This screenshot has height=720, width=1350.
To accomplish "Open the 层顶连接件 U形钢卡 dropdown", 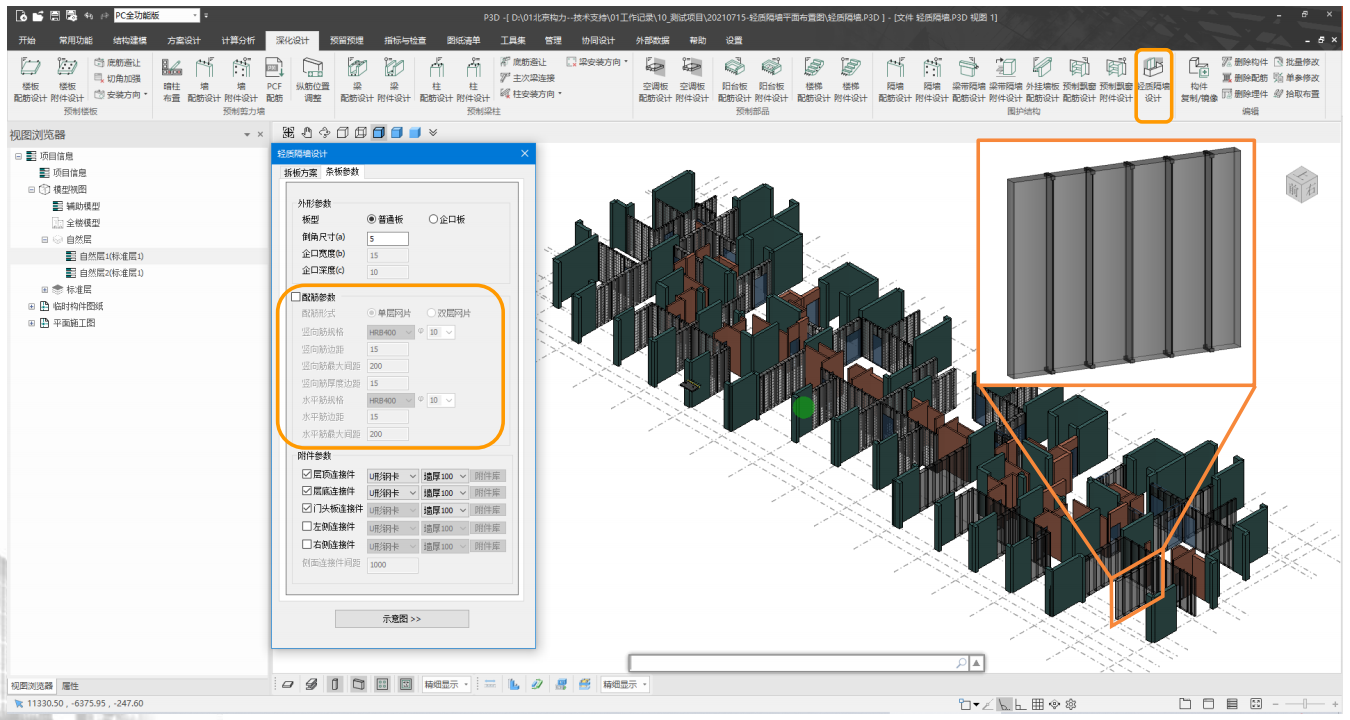I will click(392, 476).
